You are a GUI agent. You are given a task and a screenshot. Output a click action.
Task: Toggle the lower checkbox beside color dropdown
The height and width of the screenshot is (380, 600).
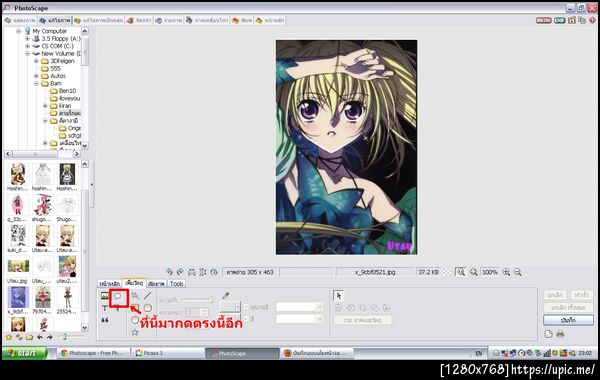pos(246,318)
